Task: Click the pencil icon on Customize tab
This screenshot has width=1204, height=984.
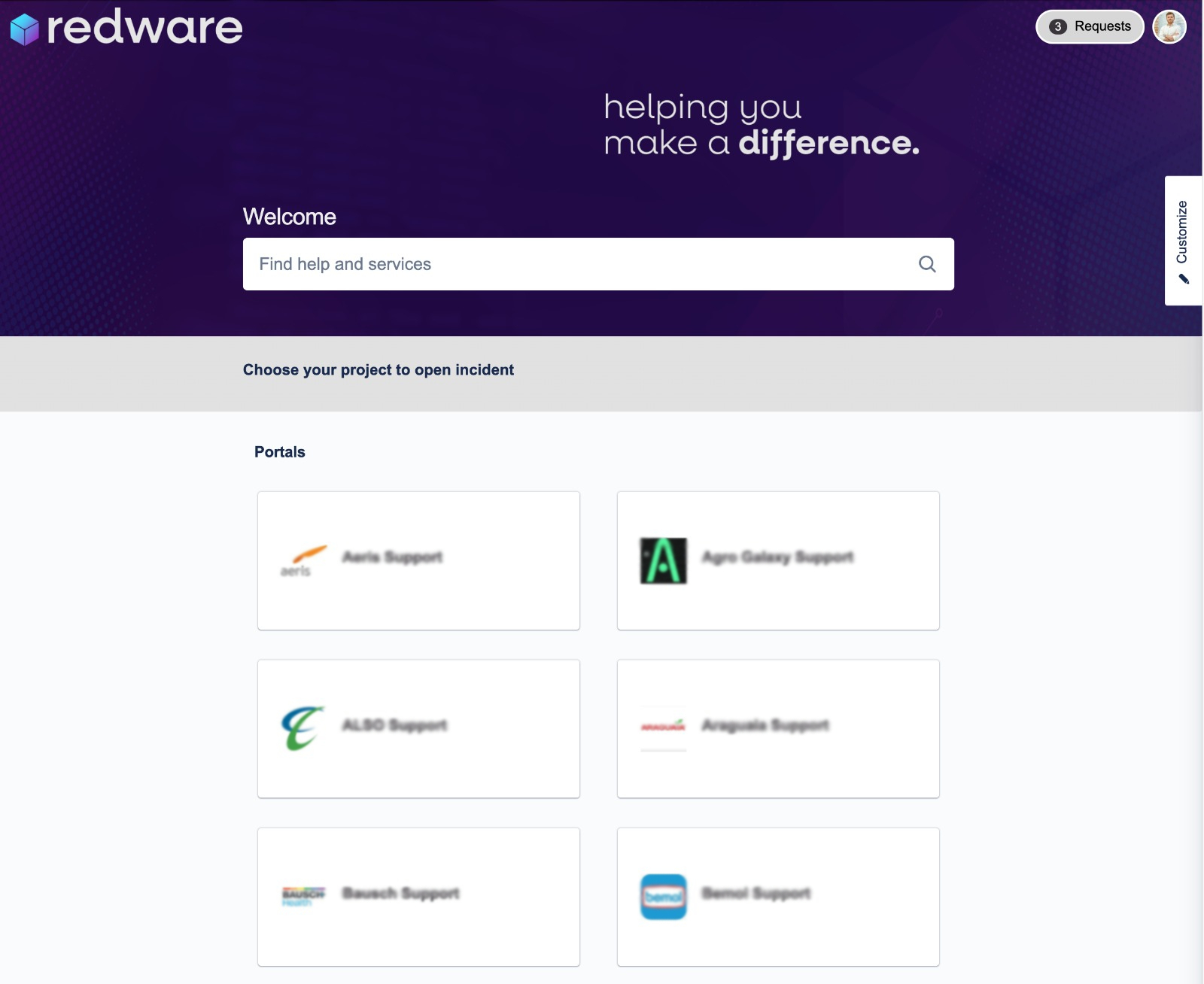Action: [1184, 280]
